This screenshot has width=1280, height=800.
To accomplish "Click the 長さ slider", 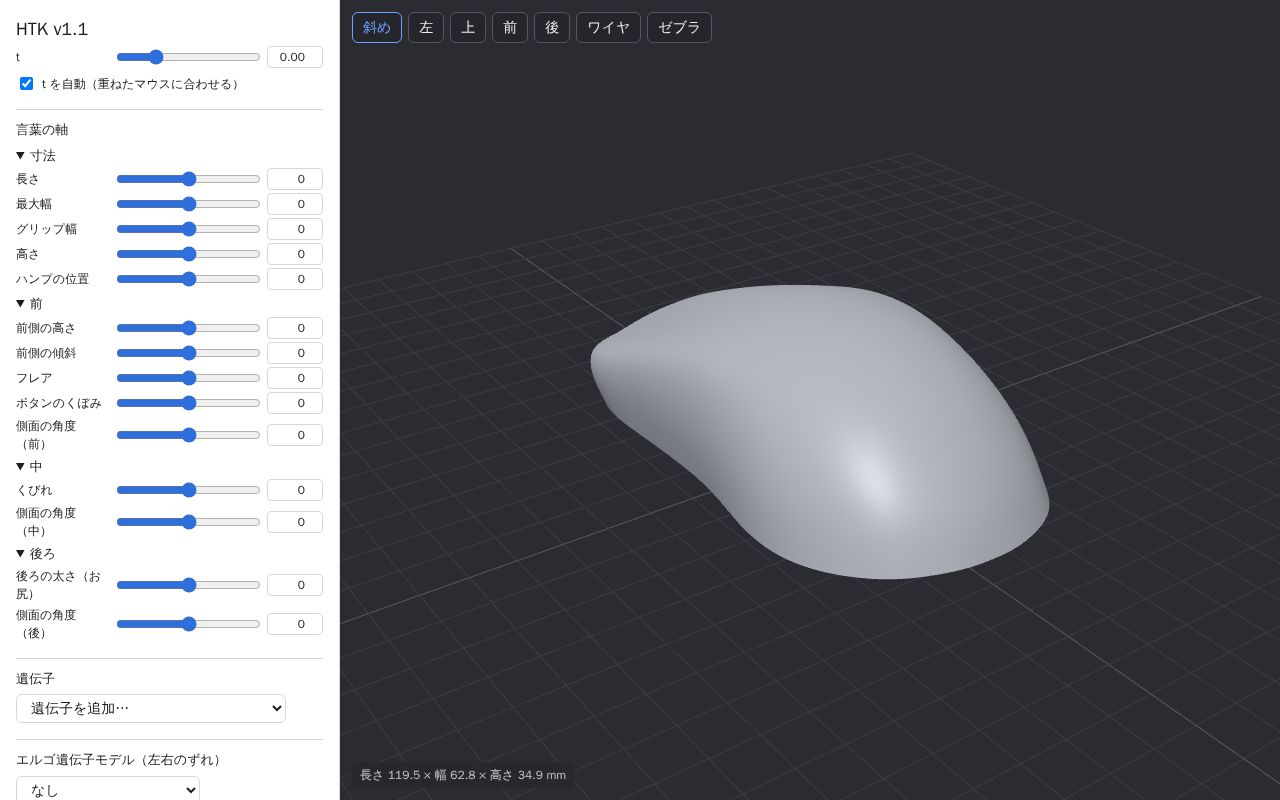I will coord(188,179).
